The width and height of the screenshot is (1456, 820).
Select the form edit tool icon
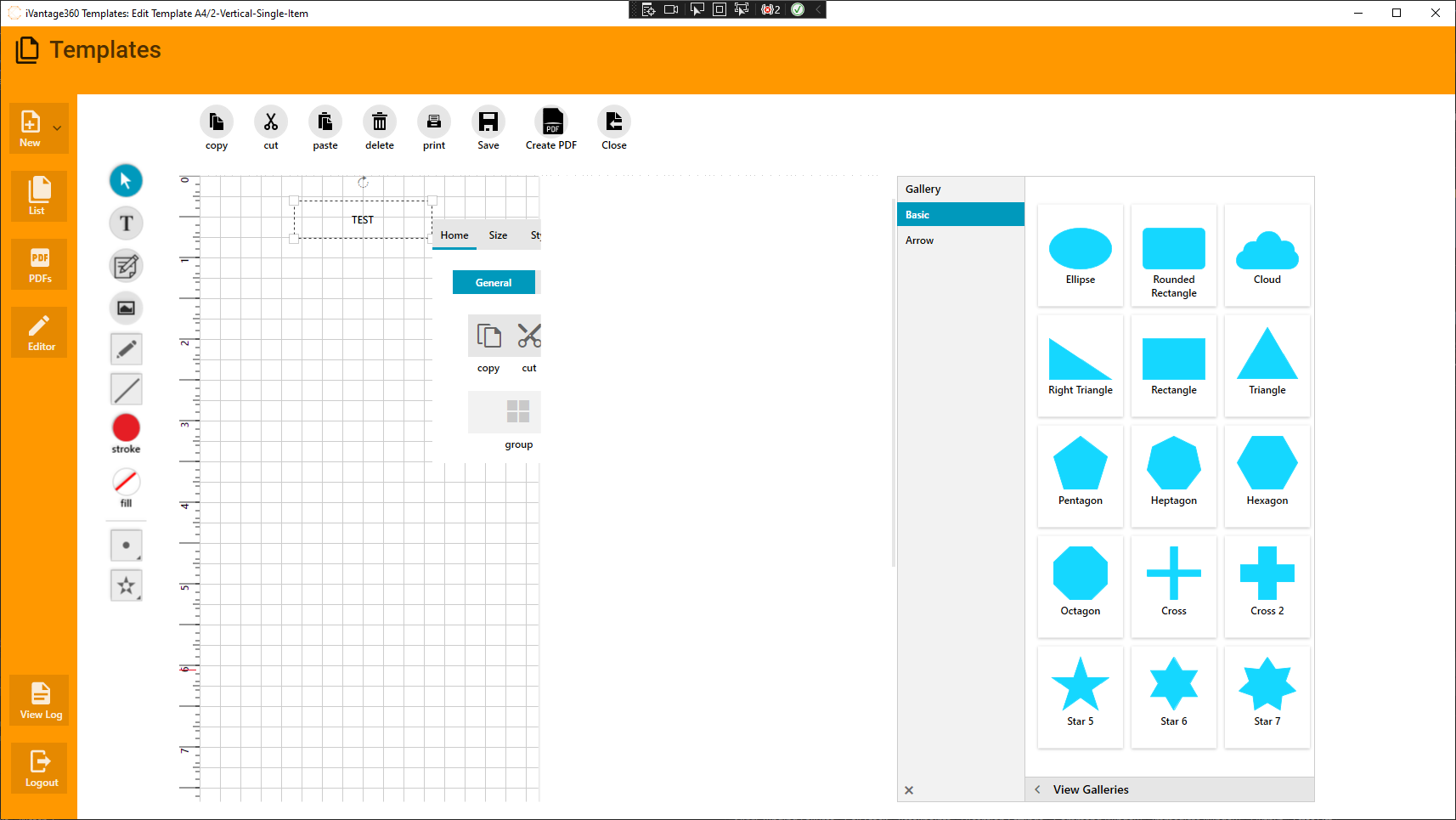click(126, 266)
